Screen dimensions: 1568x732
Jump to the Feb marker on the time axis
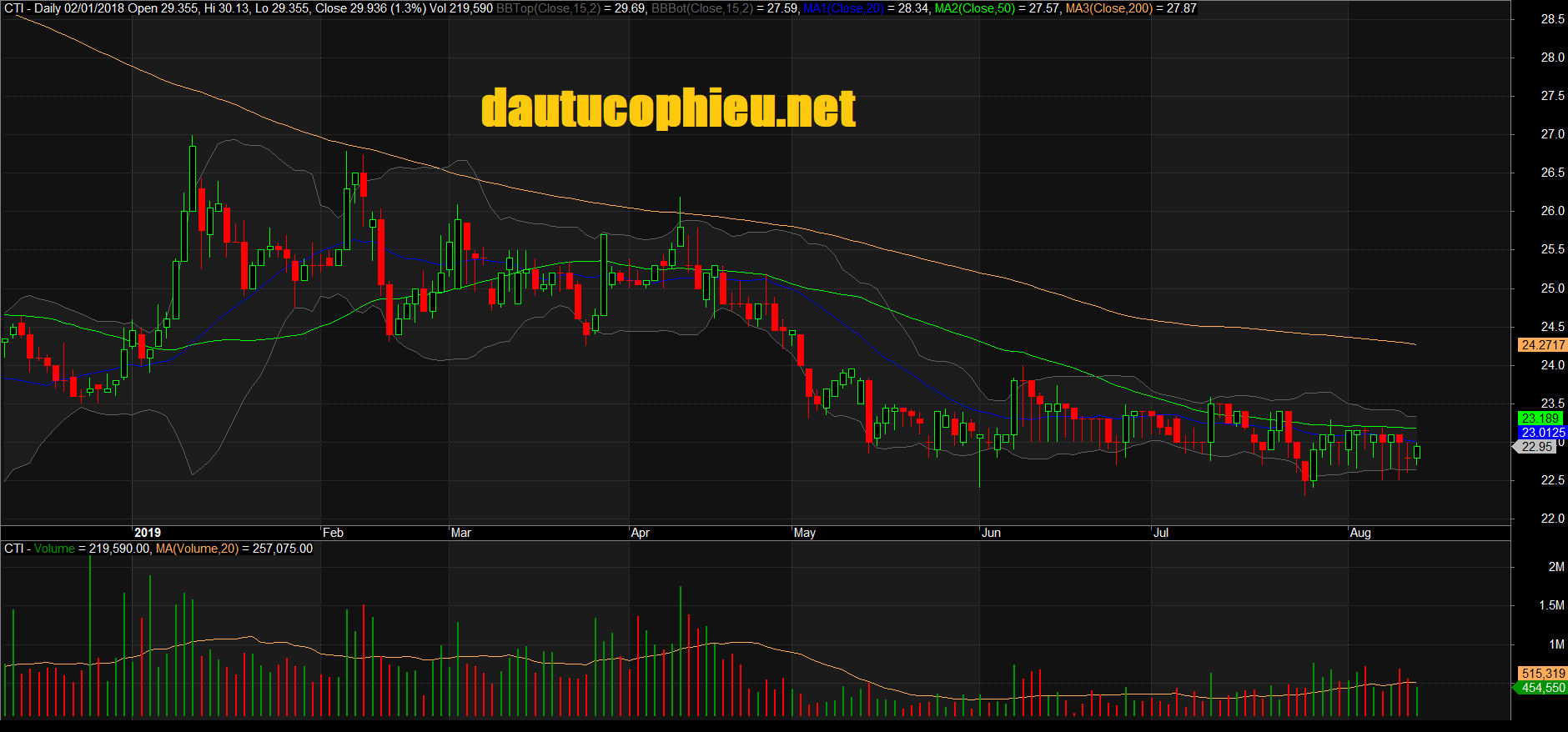pyautogui.click(x=333, y=533)
